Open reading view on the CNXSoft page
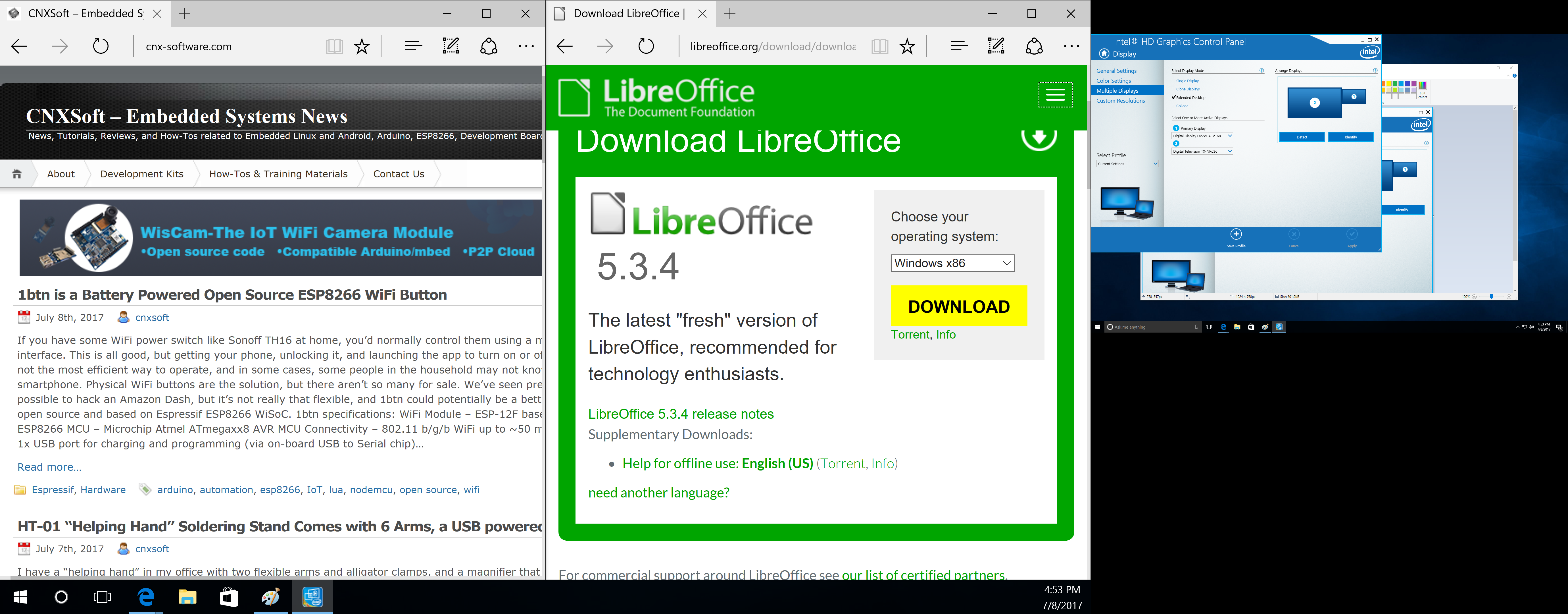The height and width of the screenshot is (614, 1568). pyautogui.click(x=334, y=46)
